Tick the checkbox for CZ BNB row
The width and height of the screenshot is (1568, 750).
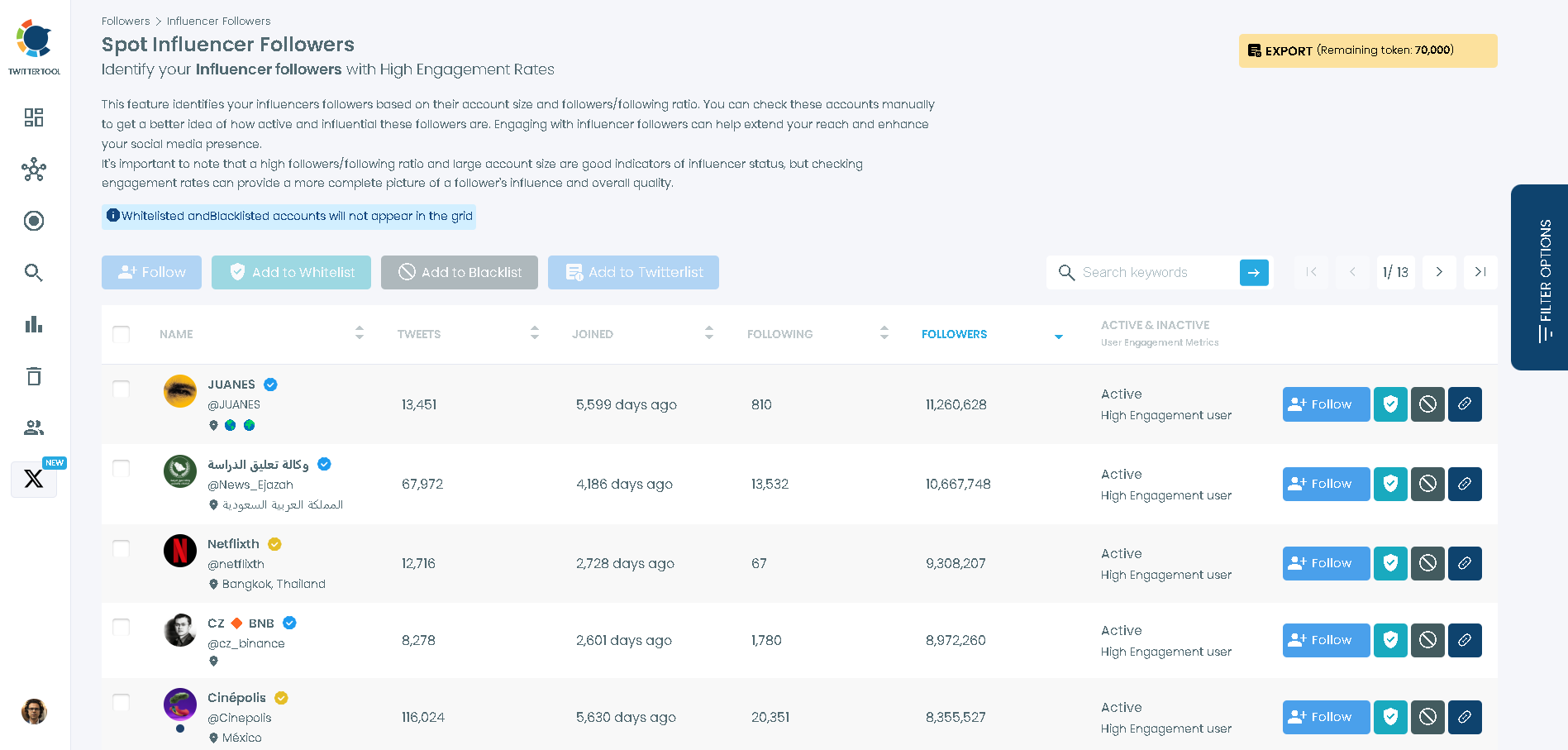coord(122,627)
